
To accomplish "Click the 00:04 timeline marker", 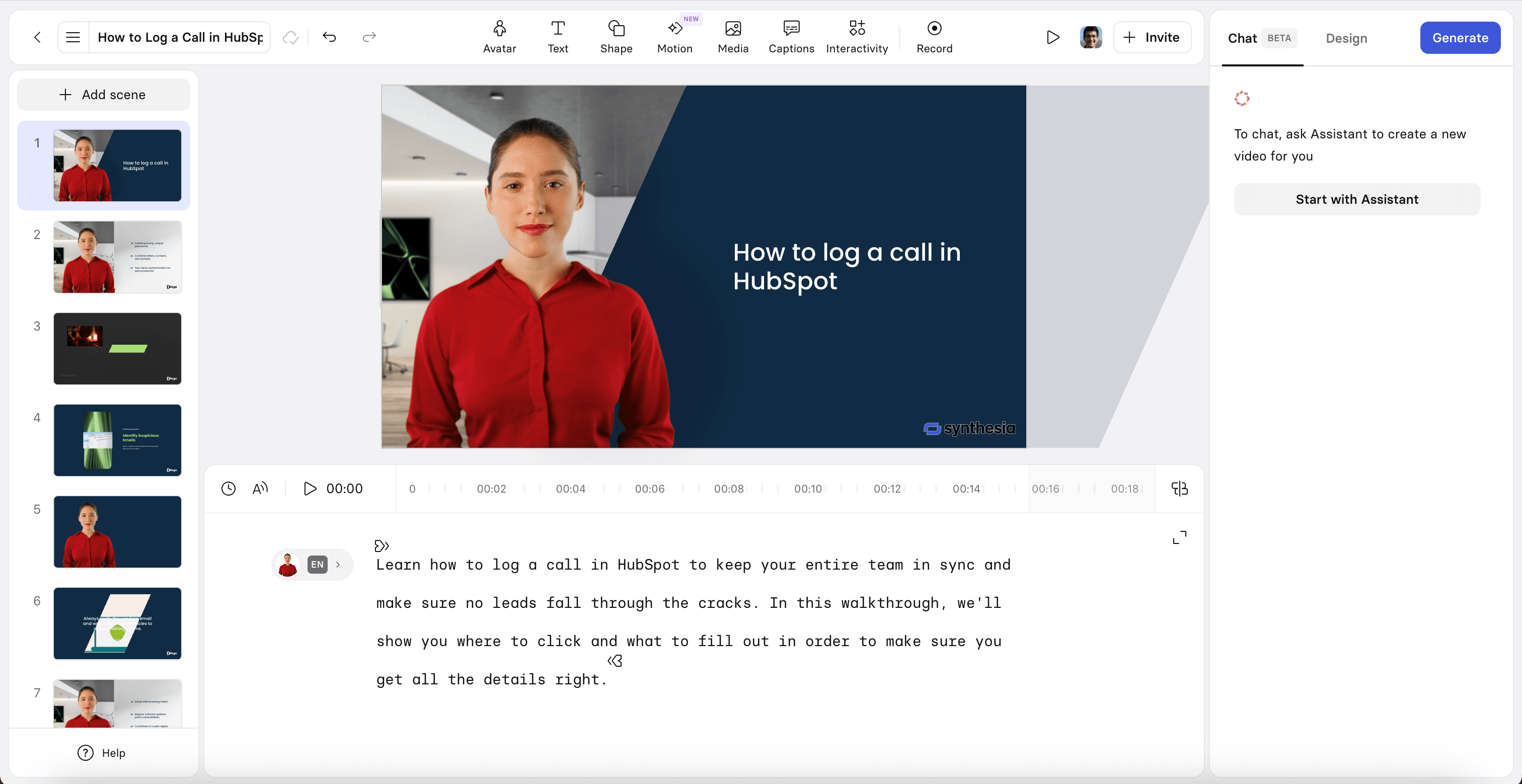I will click(x=570, y=489).
